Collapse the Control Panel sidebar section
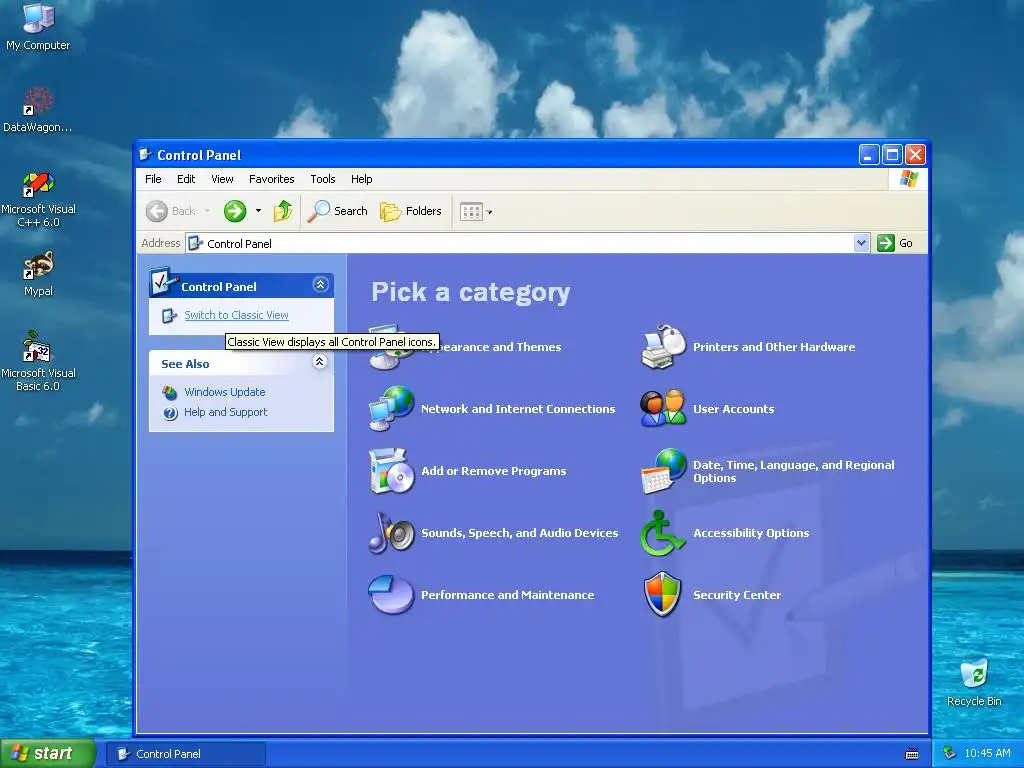The height and width of the screenshot is (768, 1024). [320, 285]
